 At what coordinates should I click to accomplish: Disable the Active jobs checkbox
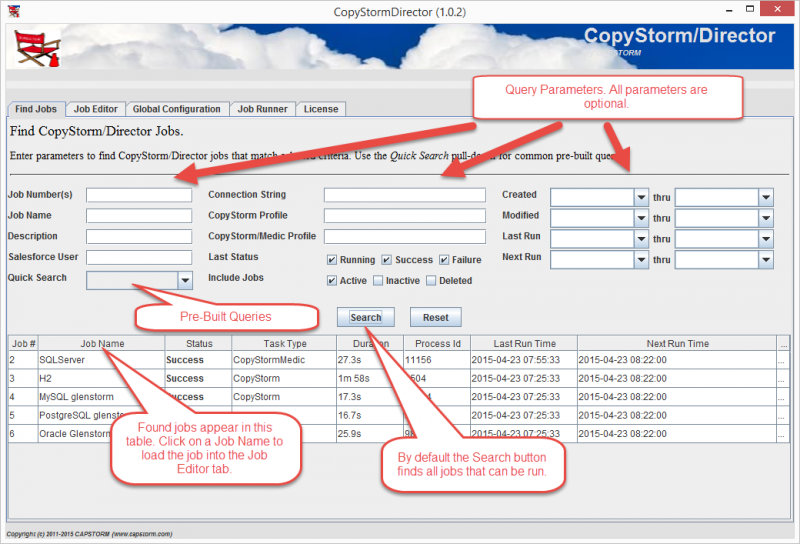pyautogui.click(x=332, y=281)
